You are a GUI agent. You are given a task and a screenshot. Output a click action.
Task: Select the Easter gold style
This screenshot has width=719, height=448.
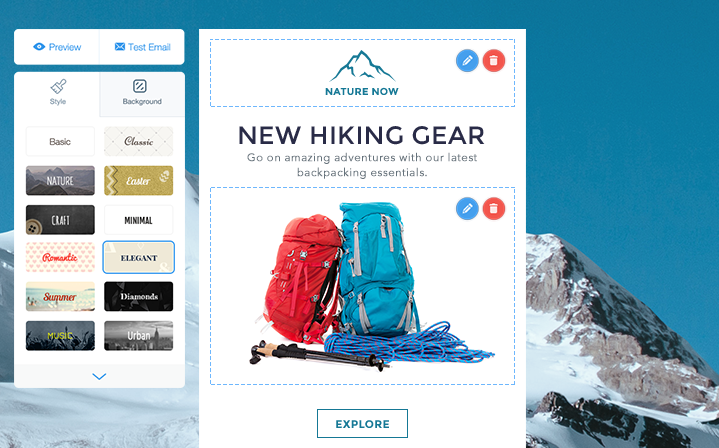138,181
